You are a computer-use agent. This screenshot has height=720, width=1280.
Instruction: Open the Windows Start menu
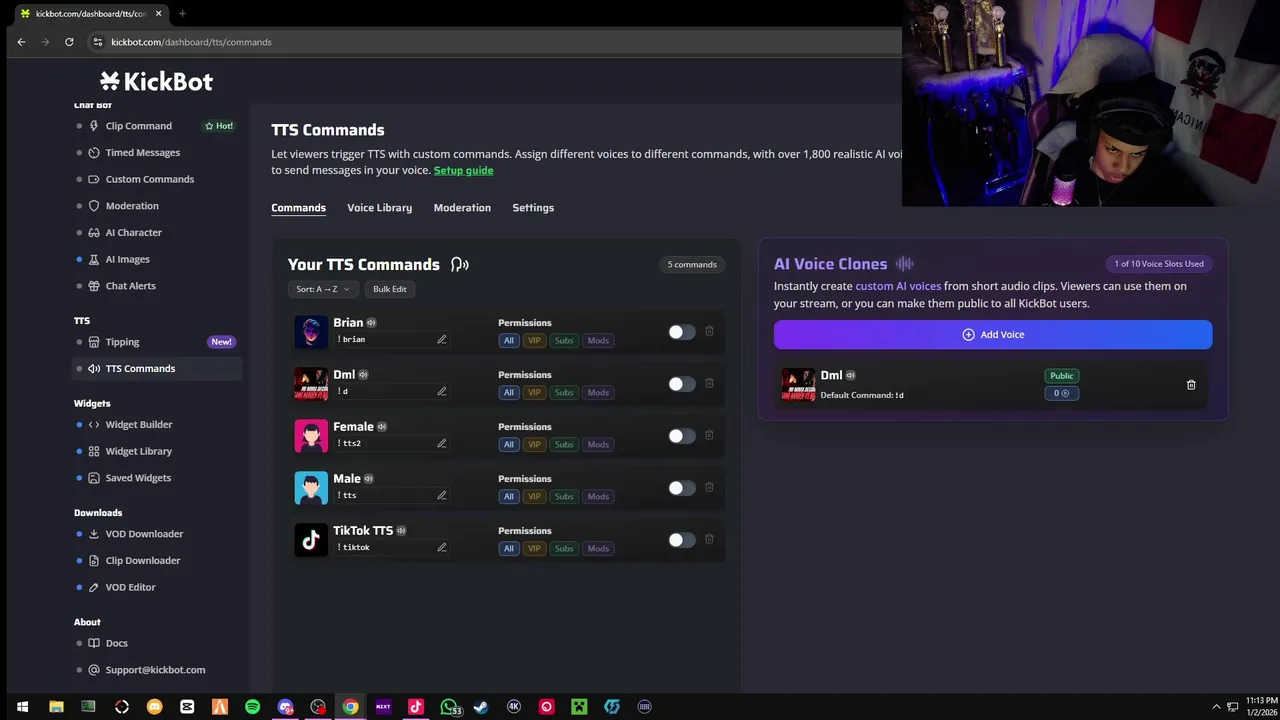[22, 707]
